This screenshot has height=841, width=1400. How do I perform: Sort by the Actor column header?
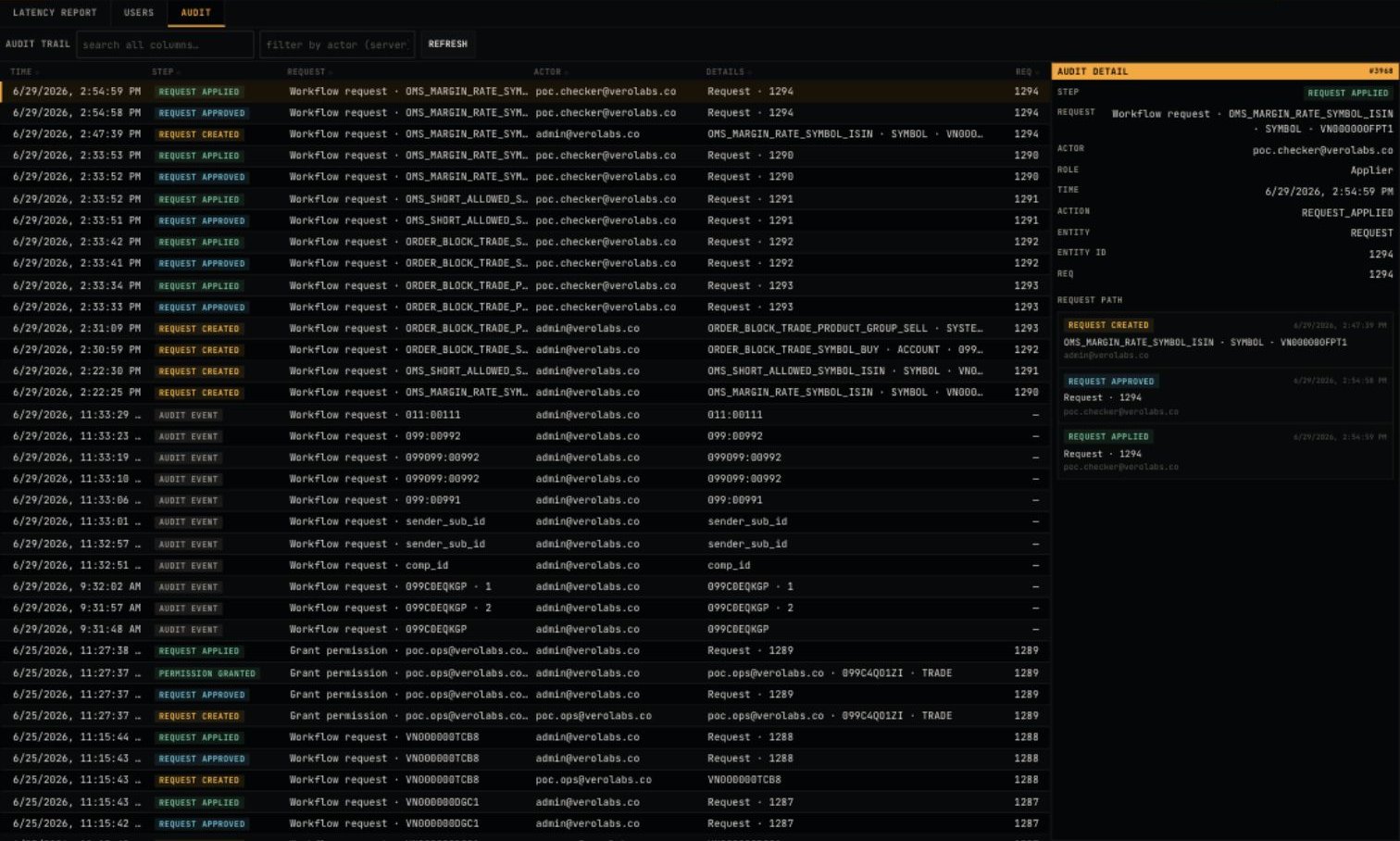tap(549, 71)
